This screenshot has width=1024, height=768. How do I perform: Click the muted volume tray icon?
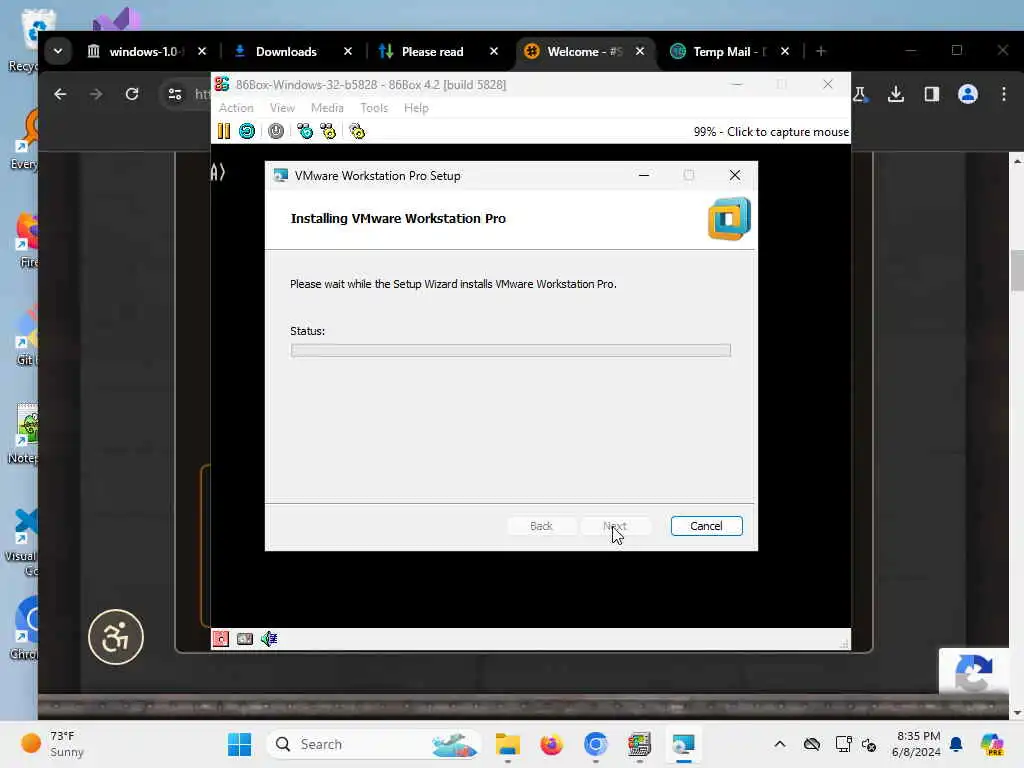click(869, 744)
